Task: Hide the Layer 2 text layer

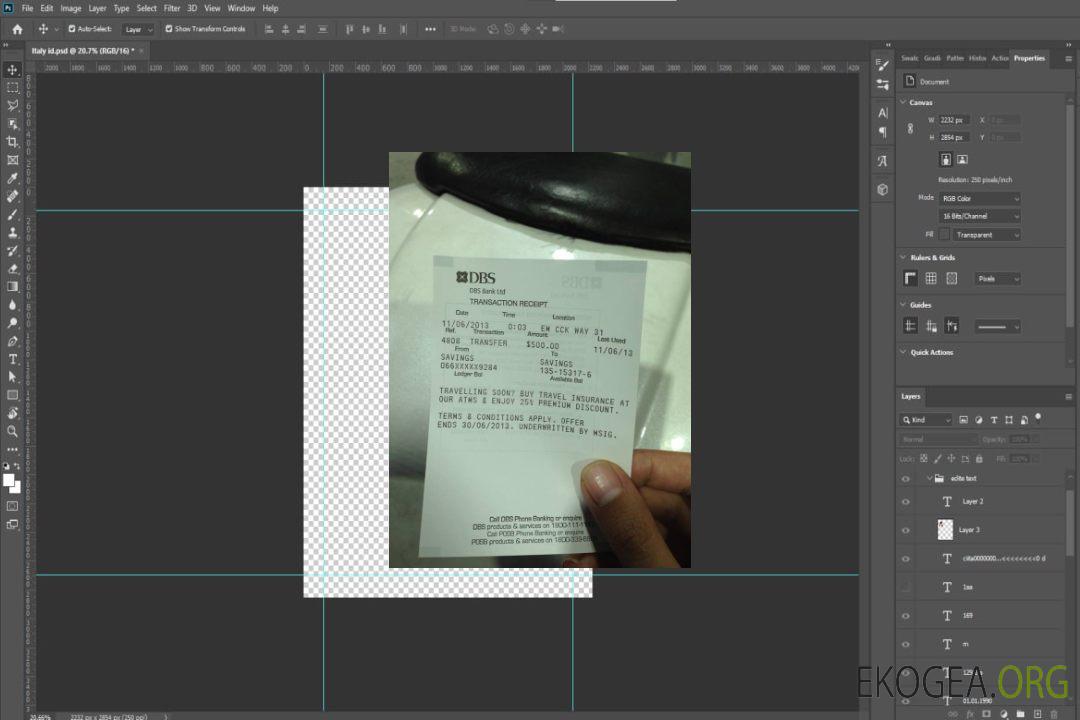Action: (x=906, y=502)
